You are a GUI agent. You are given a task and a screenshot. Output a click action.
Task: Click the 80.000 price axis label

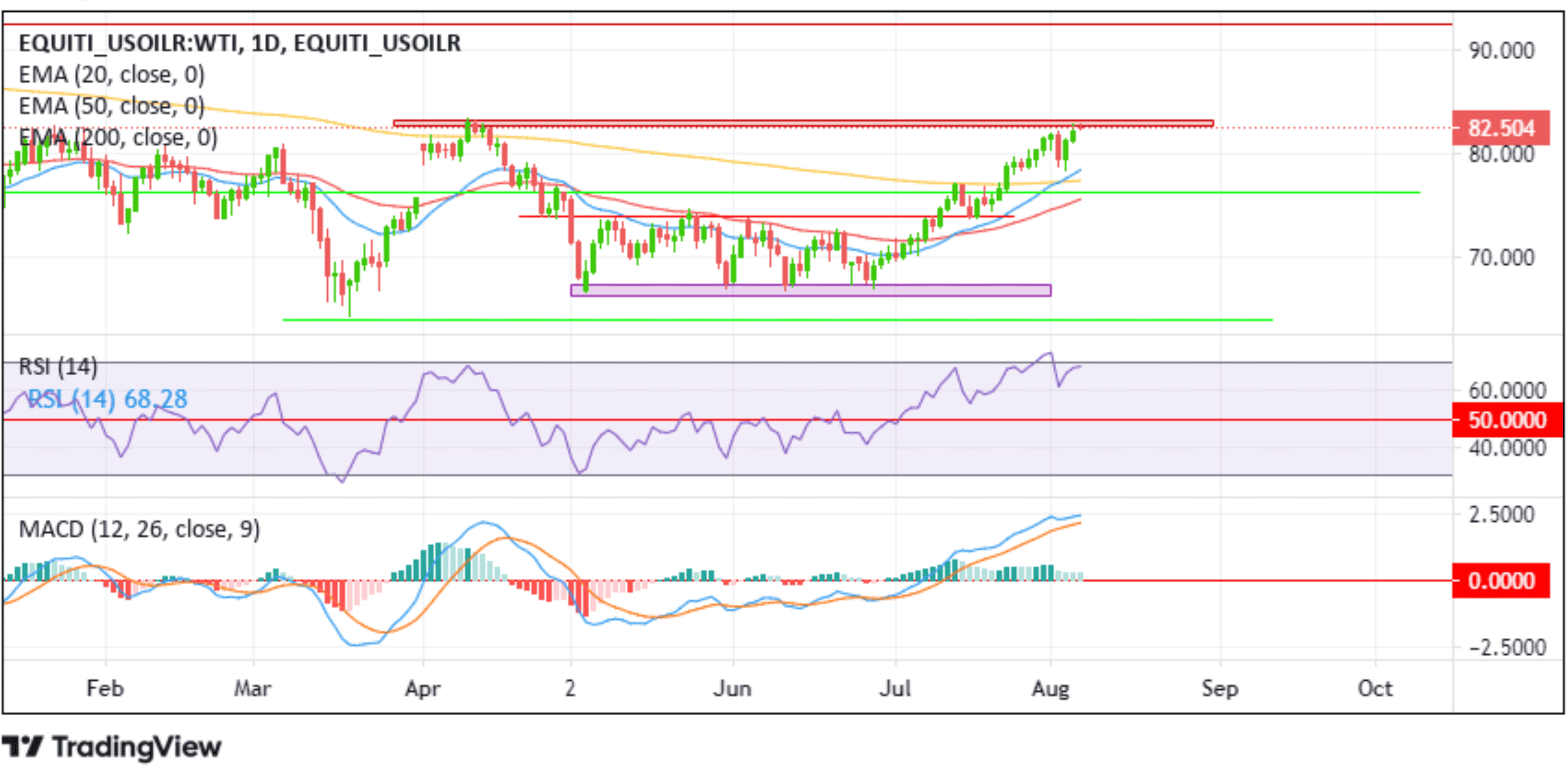(1502, 154)
